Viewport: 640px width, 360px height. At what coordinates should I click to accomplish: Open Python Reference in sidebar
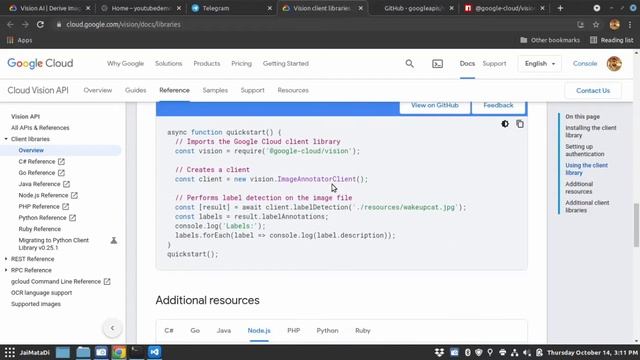(x=47, y=218)
